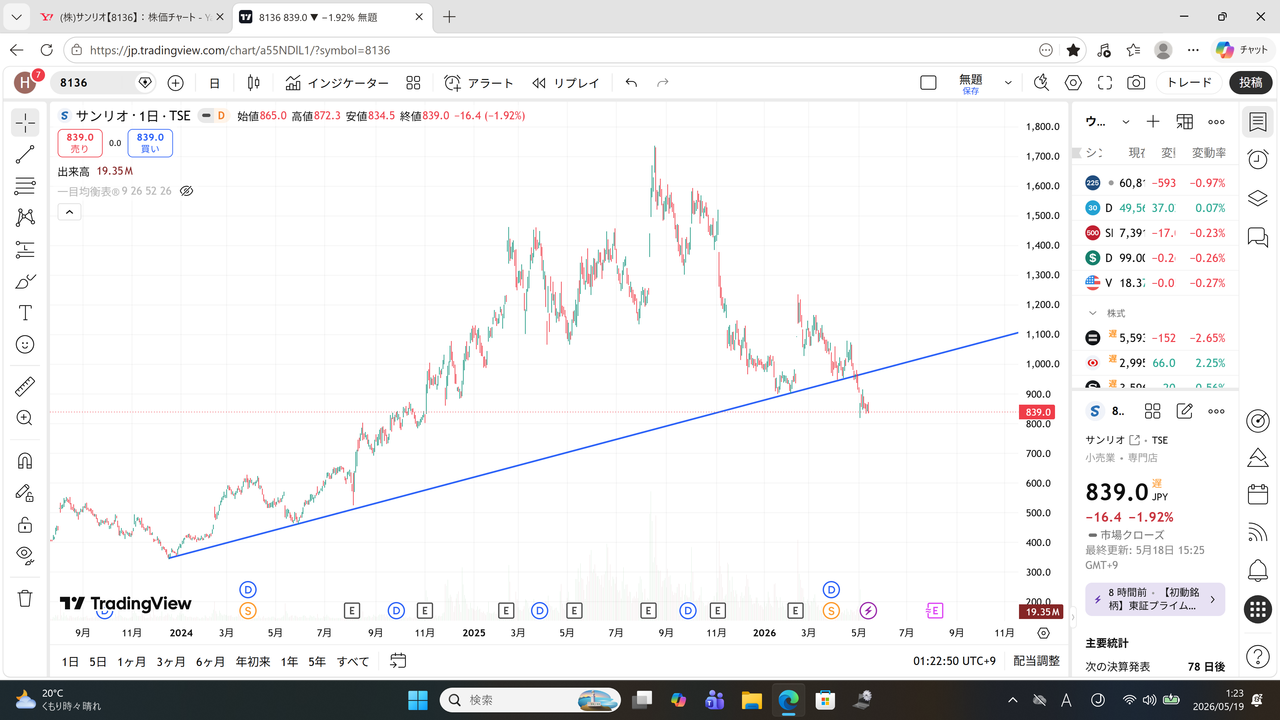
Task: Select the 5日 time range
Action: (x=98, y=661)
